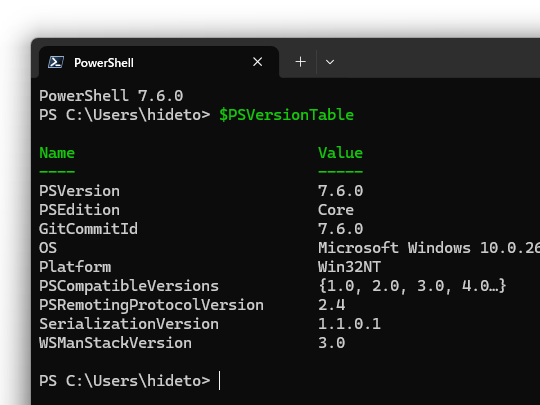Click the value 2.4
This screenshot has width=540, height=405.
(x=331, y=305)
